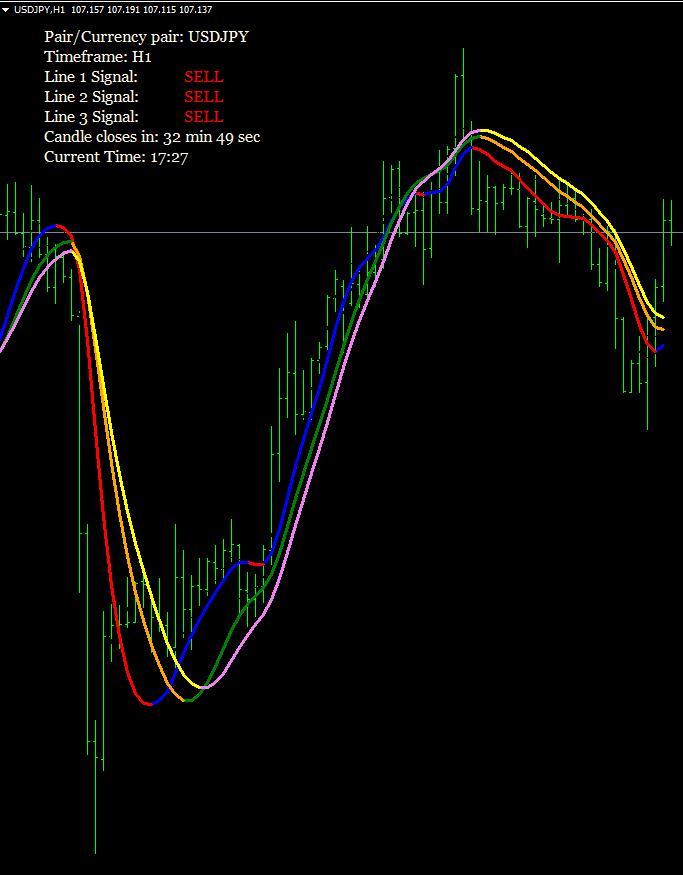Click the Line 1 Signal SELL value

[204, 77]
